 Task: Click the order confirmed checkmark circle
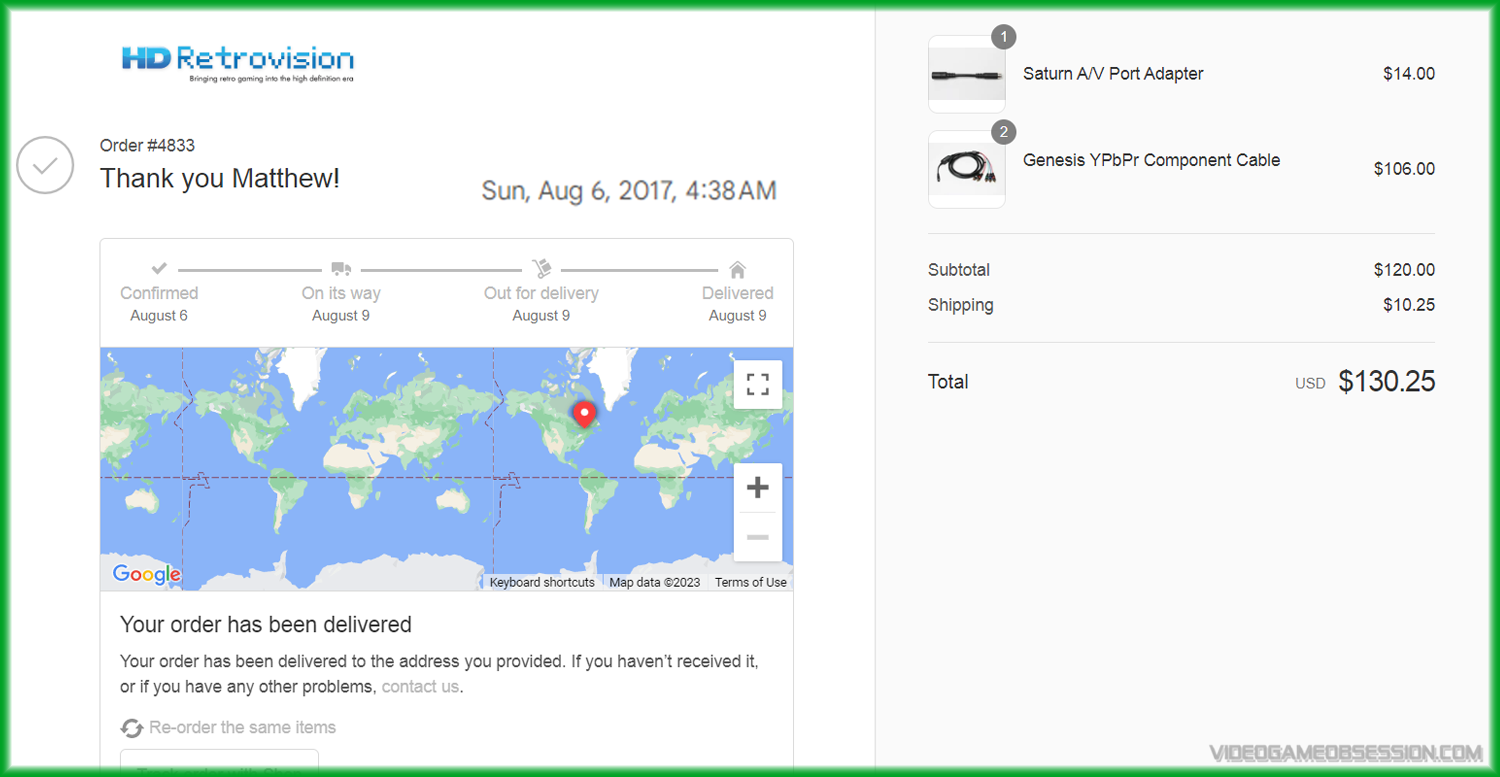coord(45,165)
